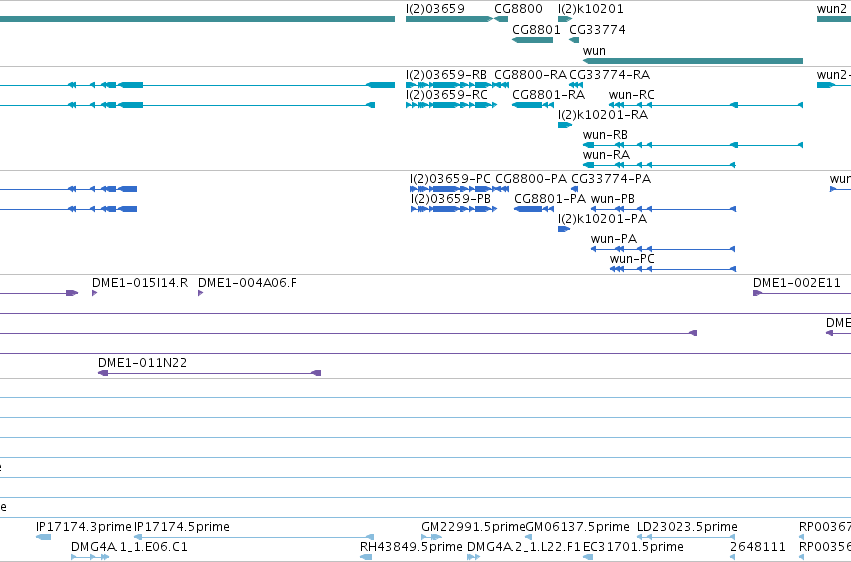
Task: Click the DMG4A.1_1.E06.C1 EST label
Action: pyautogui.click(x=129, y=547)
